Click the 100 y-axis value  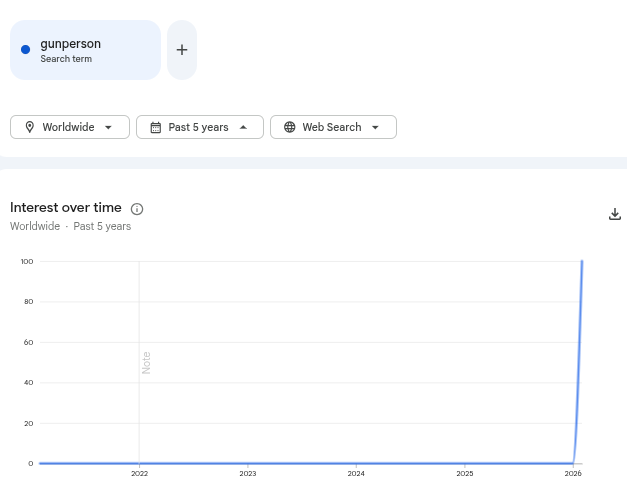[27, 261]
